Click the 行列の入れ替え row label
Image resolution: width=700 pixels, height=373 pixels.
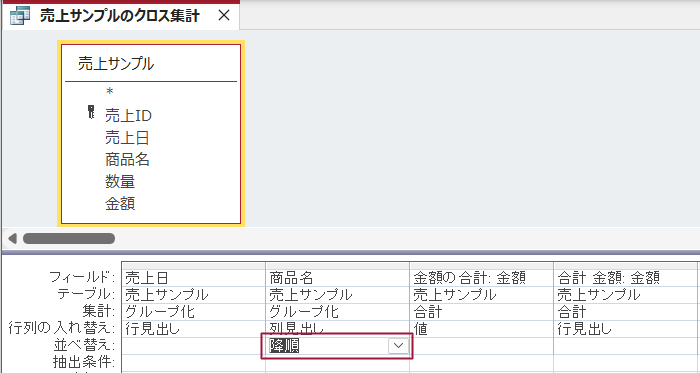[62, 328]
